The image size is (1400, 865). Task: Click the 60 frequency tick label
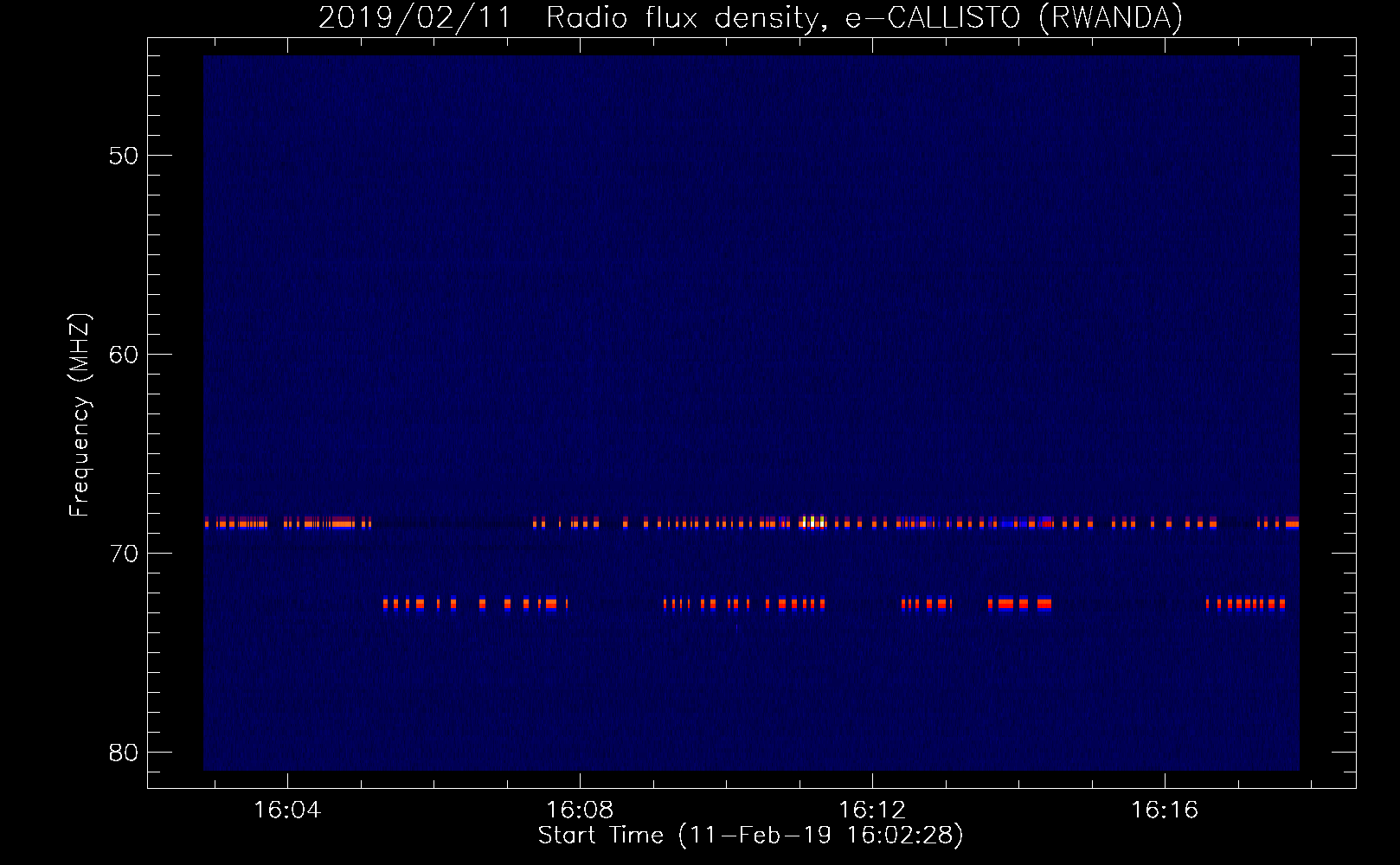click(x=124, y=355)
